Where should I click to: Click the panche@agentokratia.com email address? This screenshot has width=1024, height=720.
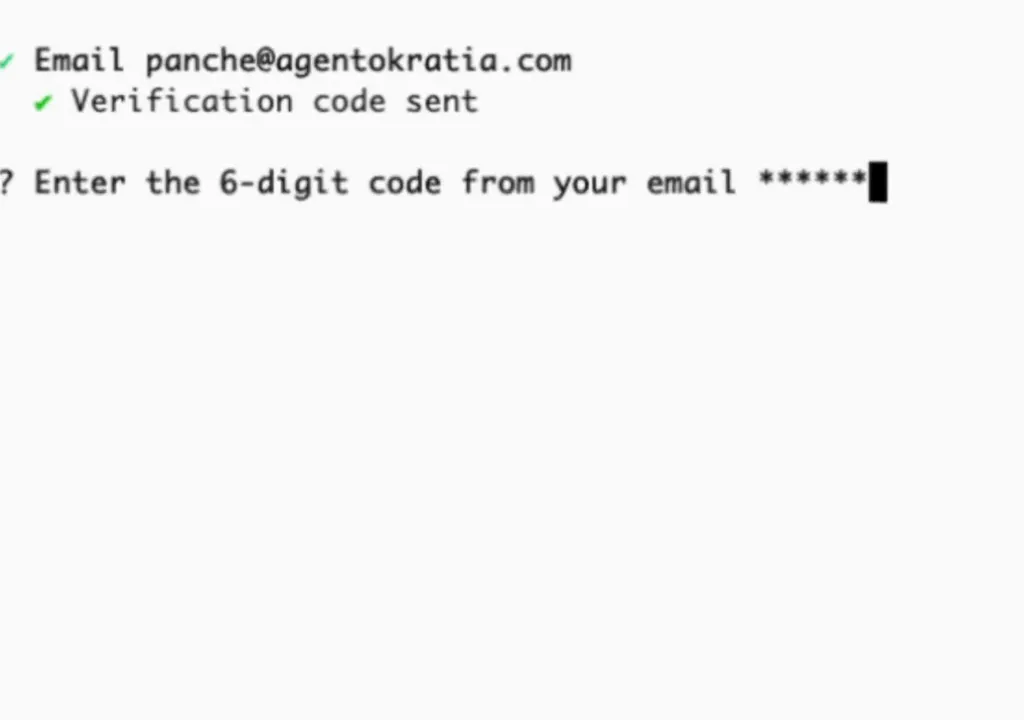click(359, 62)
